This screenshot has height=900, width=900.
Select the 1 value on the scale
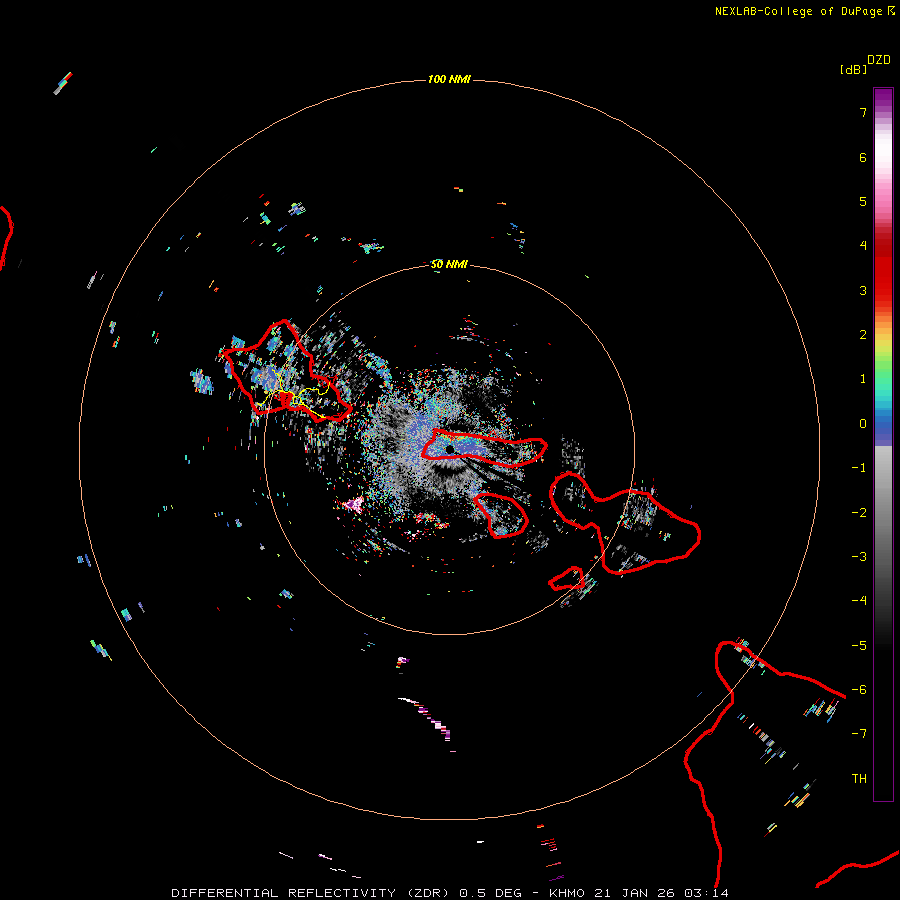pos(863,379)
